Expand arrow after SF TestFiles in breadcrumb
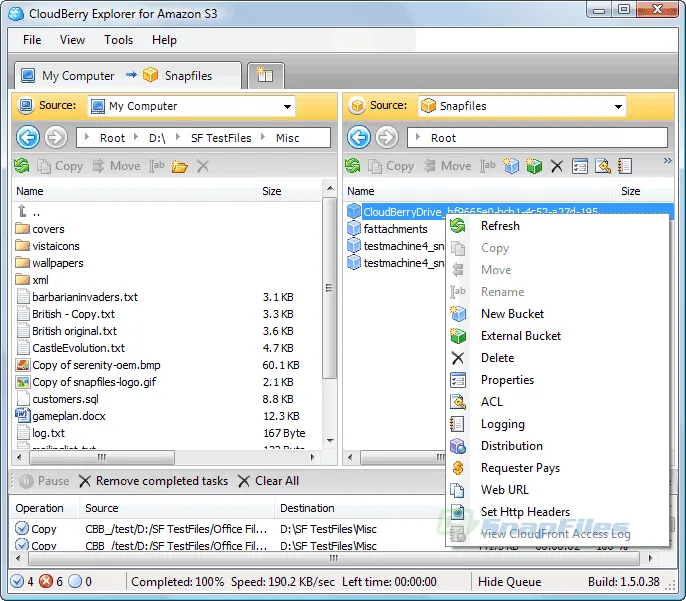This screenshot has height=601, width=686. click(263, 137)
